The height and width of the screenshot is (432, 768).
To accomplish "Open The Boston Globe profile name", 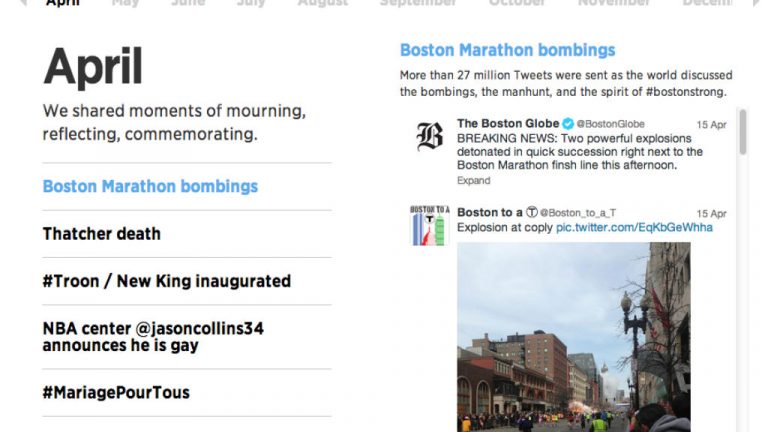I will point(508,123).
